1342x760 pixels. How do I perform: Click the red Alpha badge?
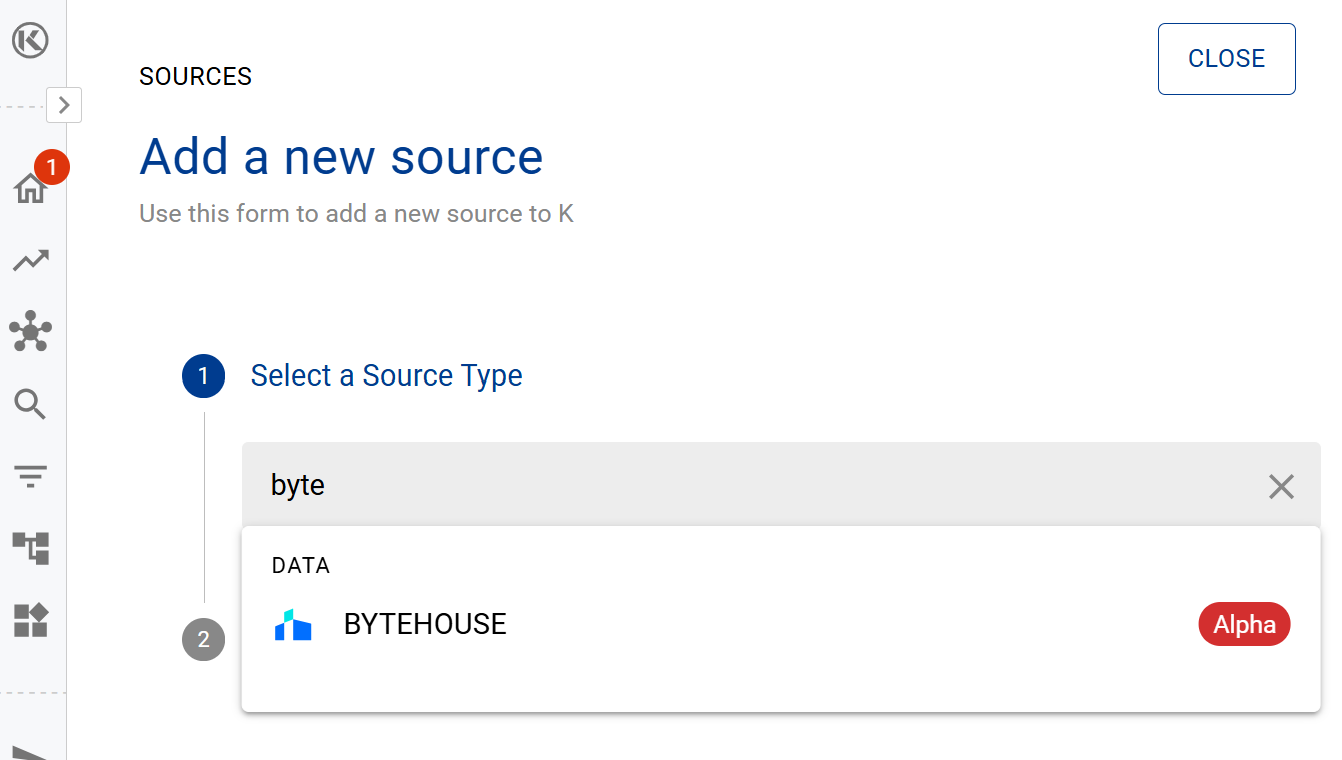point(1244,625)
